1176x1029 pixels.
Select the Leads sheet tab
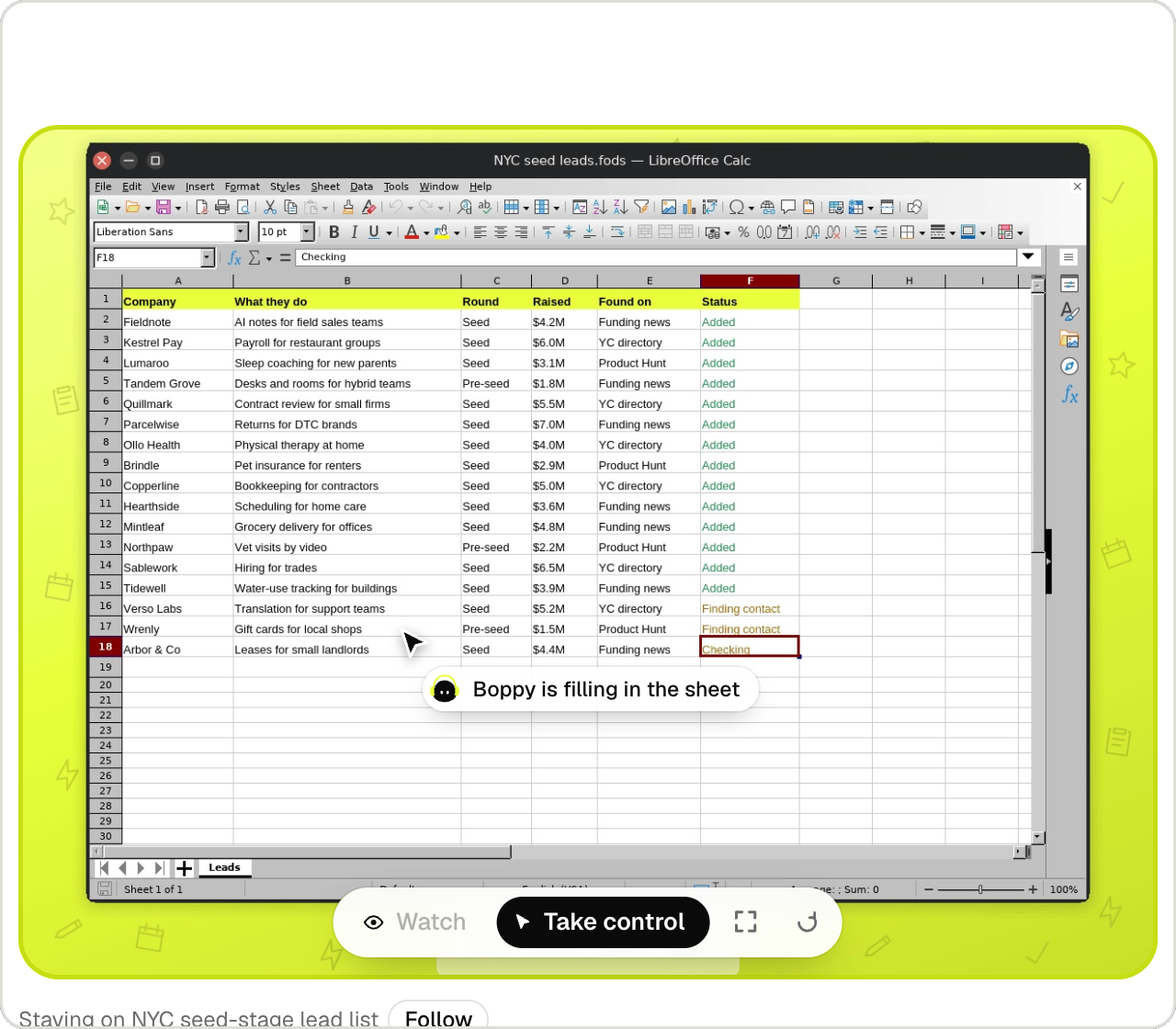[224, 867]
